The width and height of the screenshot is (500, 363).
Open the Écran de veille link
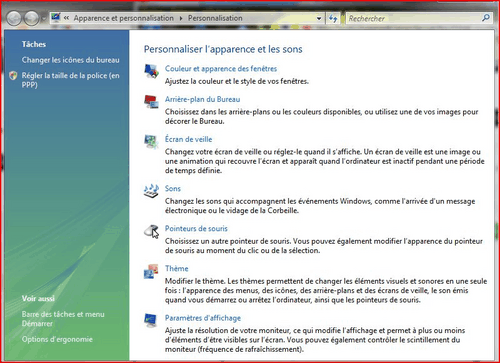tap(188, 139)
